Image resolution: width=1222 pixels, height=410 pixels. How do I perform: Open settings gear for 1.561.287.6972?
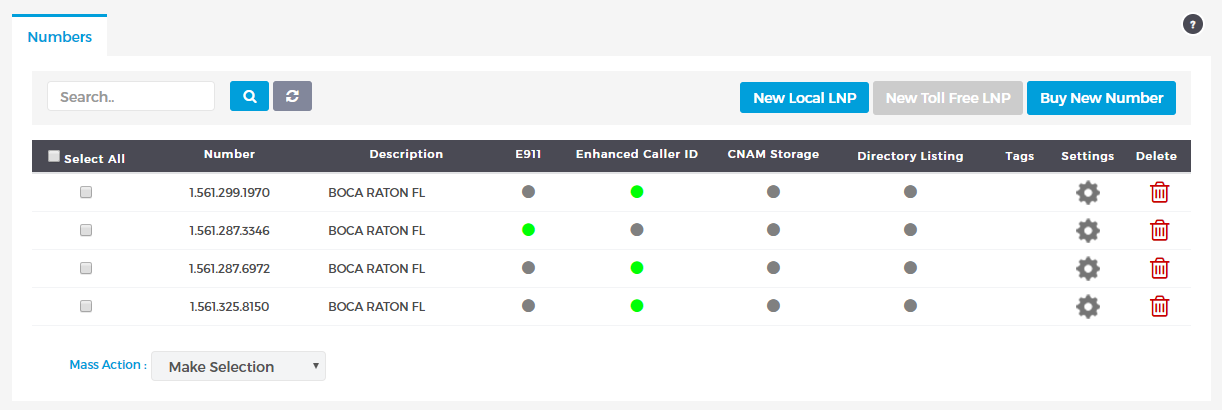(1087, 268)
